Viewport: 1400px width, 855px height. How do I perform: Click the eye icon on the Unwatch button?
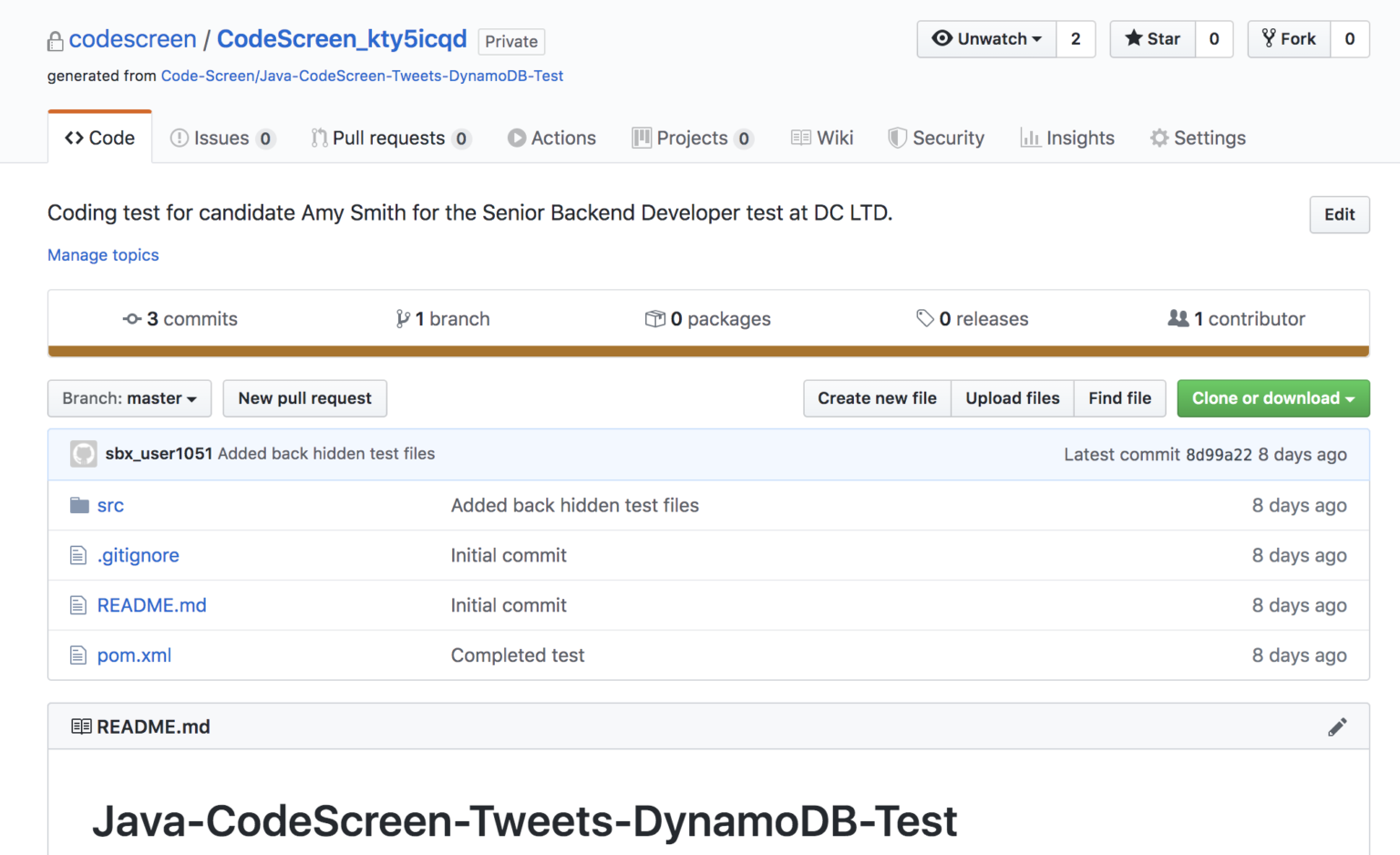coord(943,39)
